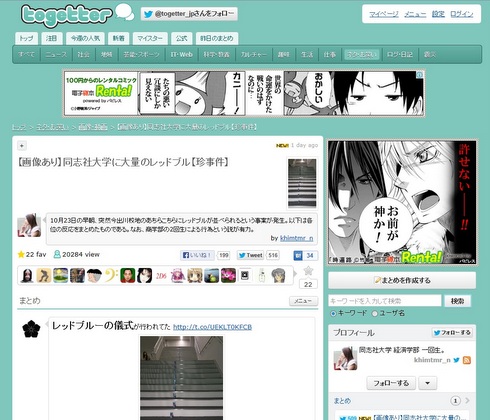Screen dimensions: 490x420
Task: Click the Renta! お前が神か sidebar ad
Action: [x=402, y=202]
